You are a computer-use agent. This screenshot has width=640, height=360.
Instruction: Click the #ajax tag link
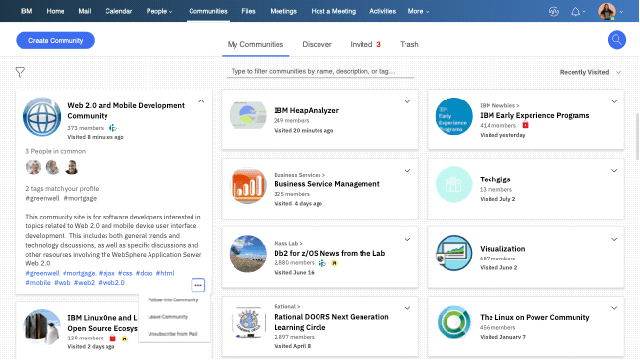[107, 273]
